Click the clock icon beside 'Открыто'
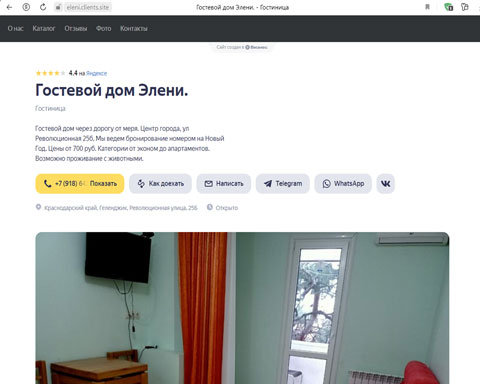The width and height of the screenshot is (480, 384). (x=210, y=207)
